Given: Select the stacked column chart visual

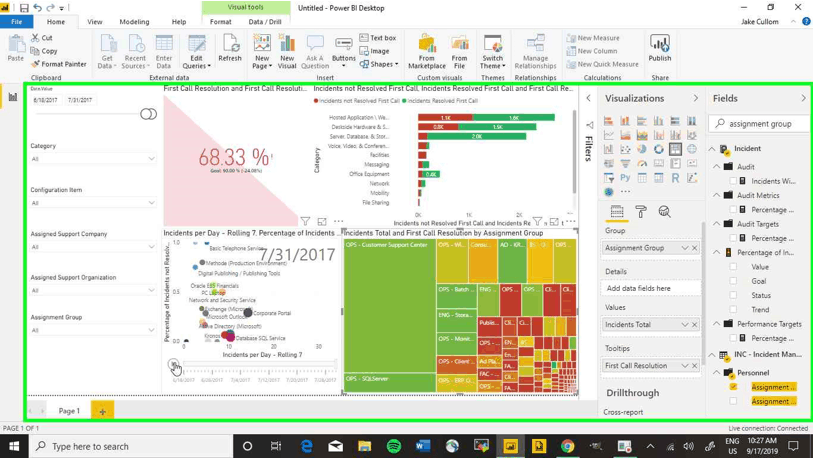Looking at the screenshot, I should (x=625, y=121).
